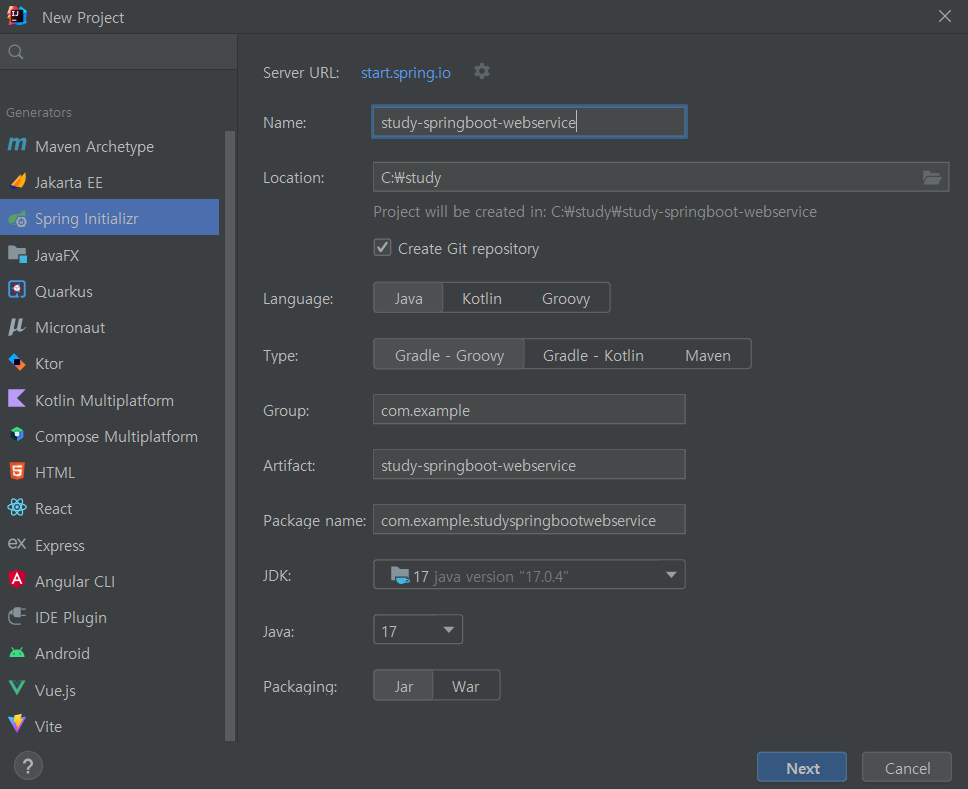The image size is (968, 789).
Task: Select the Vue.js generator icon
Action: pos(17,688)
